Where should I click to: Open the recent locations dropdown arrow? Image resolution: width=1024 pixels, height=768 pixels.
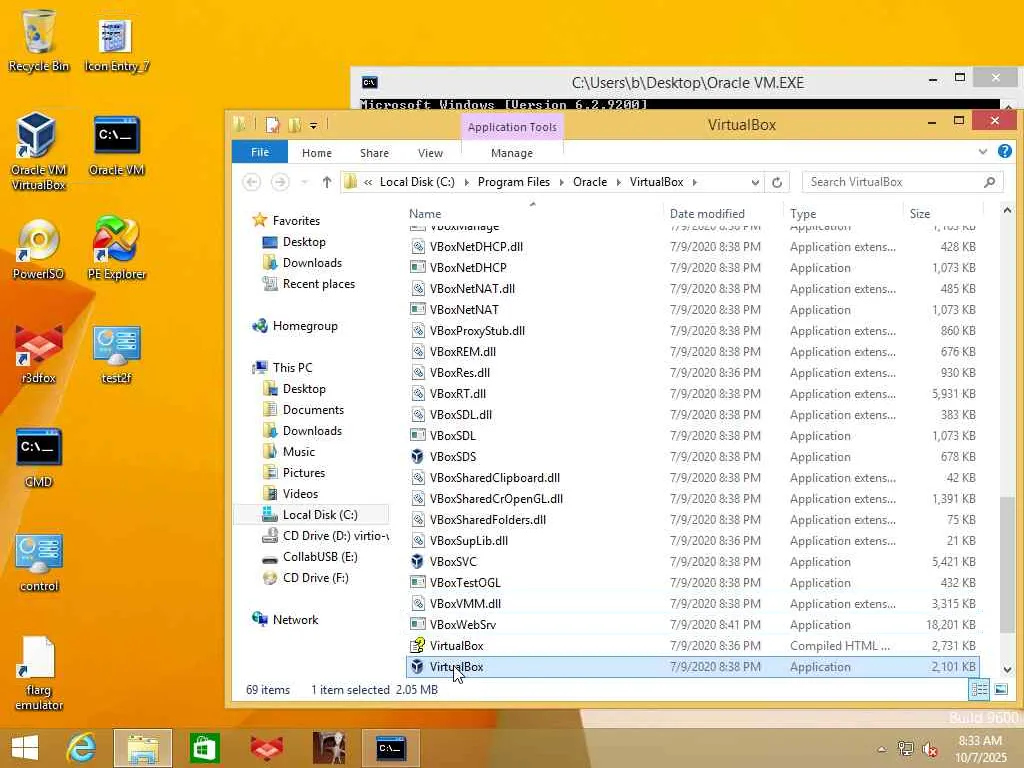[304, 182]
